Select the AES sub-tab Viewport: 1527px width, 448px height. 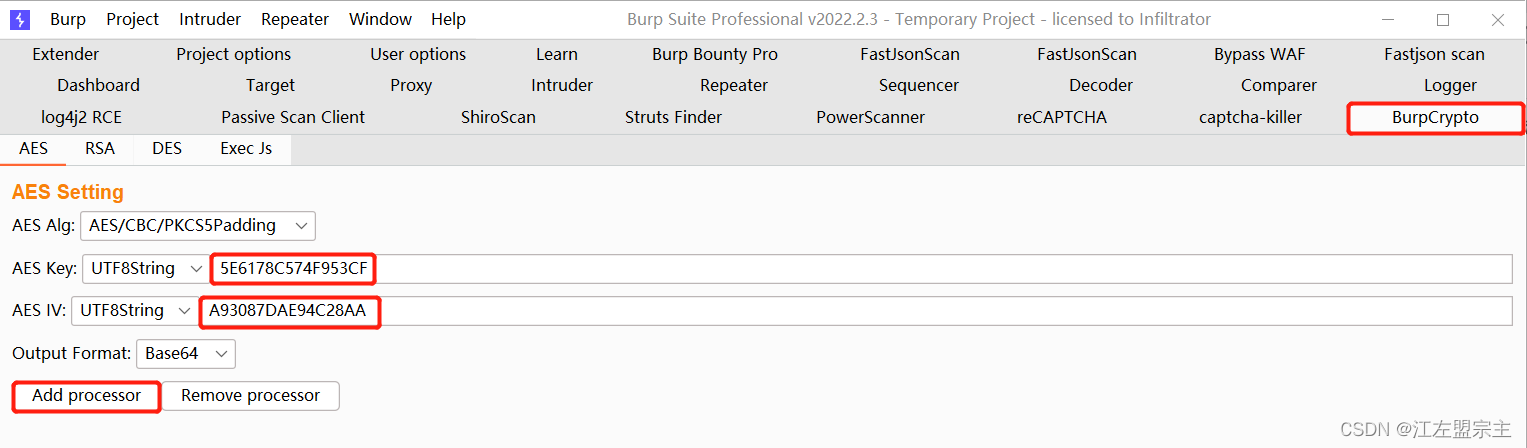click(x=34, y=149)
